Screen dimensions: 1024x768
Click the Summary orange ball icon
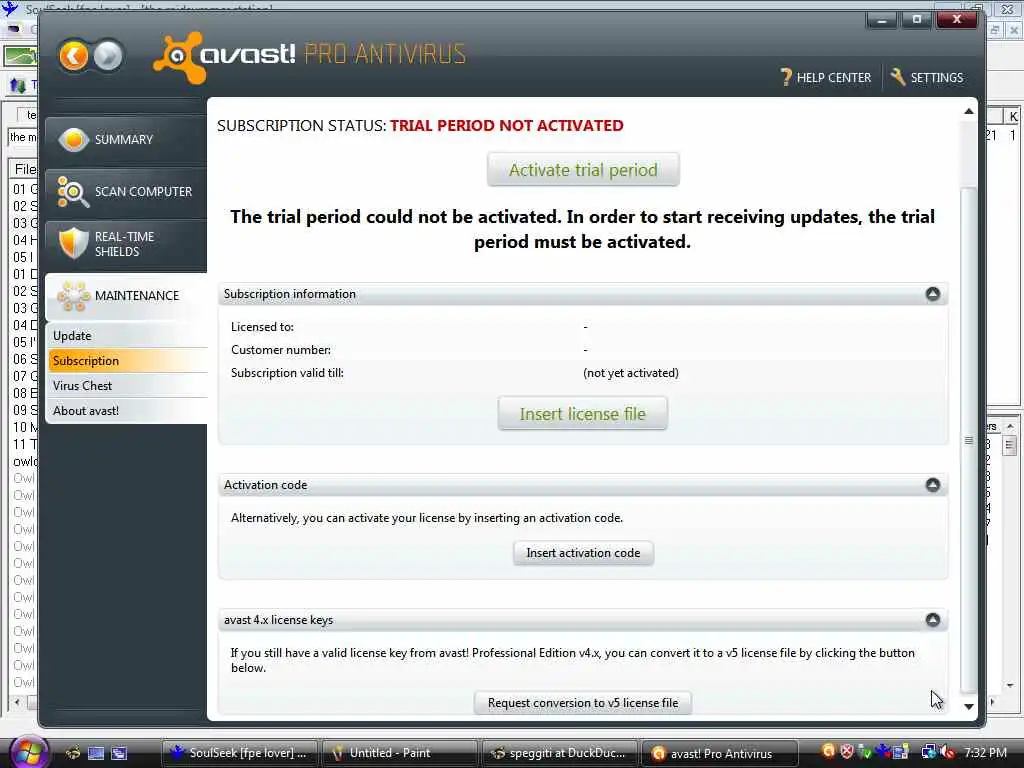[x=74, y=139]
